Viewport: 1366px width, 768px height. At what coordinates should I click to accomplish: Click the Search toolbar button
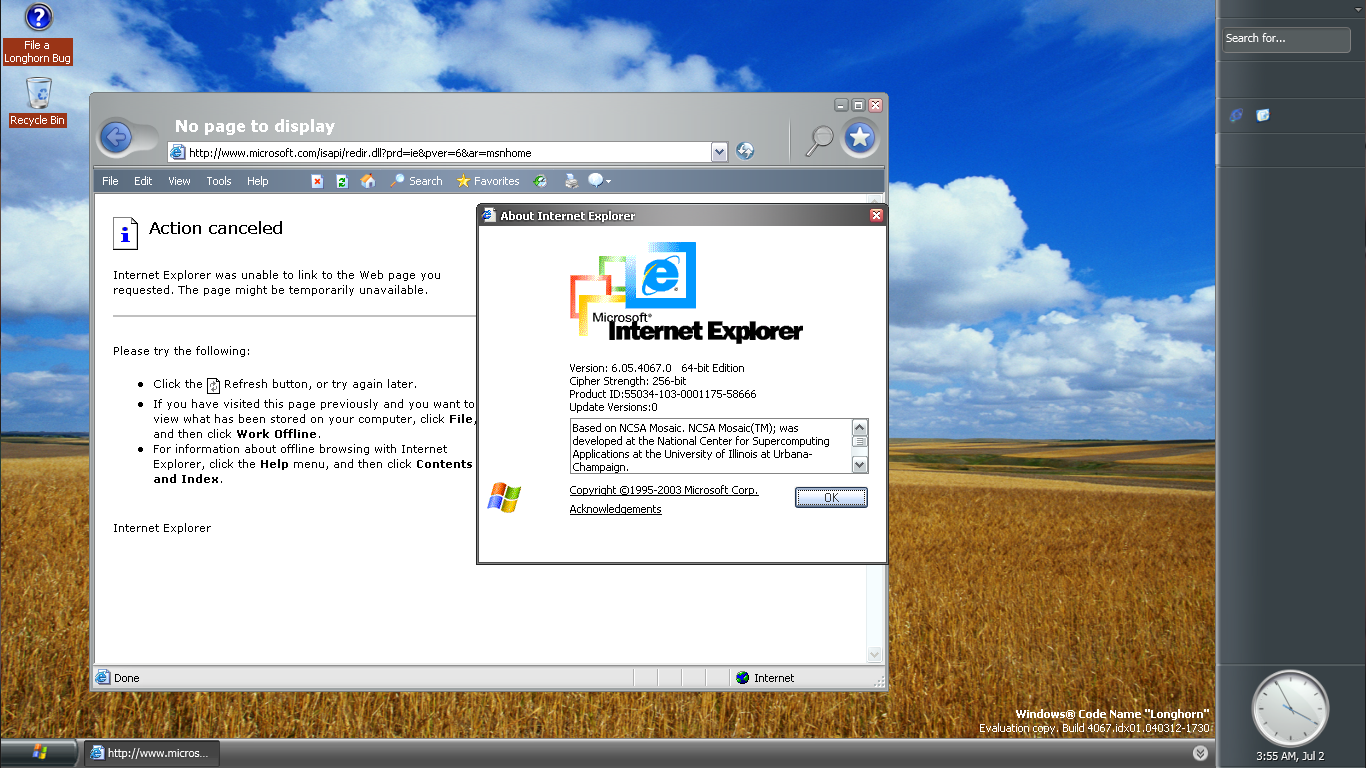click(x=416, y=181)
